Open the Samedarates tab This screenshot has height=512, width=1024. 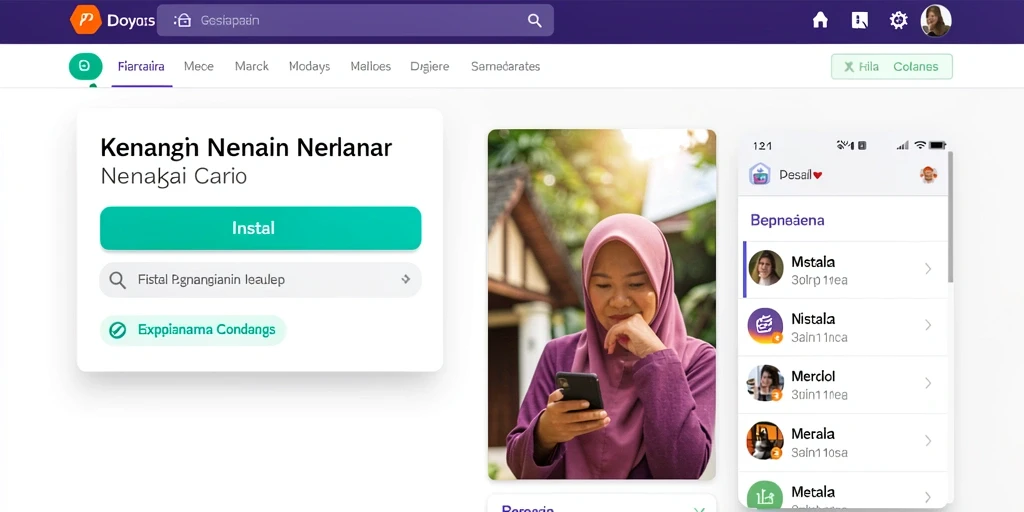[x=505, y=67]
